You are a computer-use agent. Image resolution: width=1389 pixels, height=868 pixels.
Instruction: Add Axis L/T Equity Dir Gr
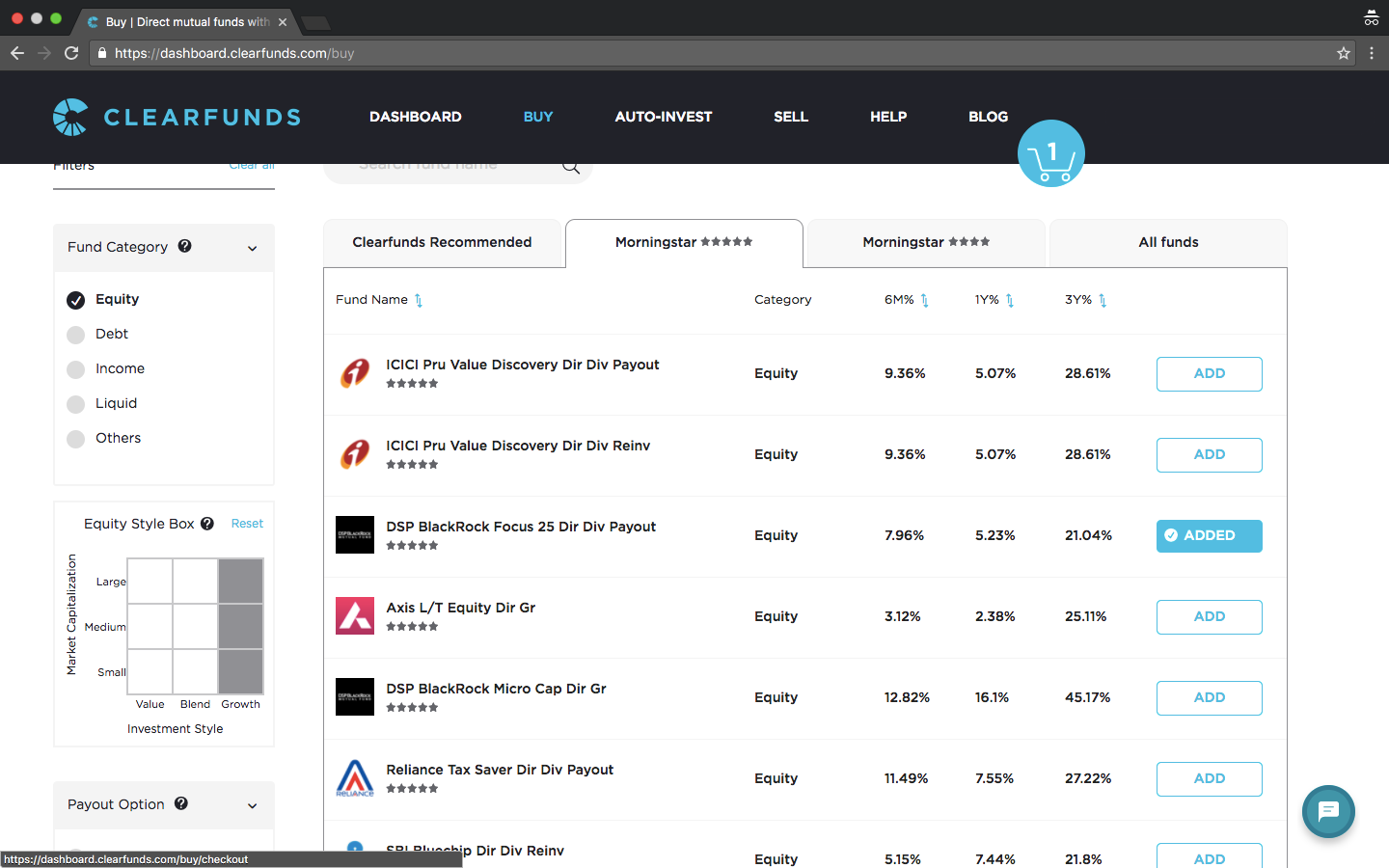(x=1210, y=617)
